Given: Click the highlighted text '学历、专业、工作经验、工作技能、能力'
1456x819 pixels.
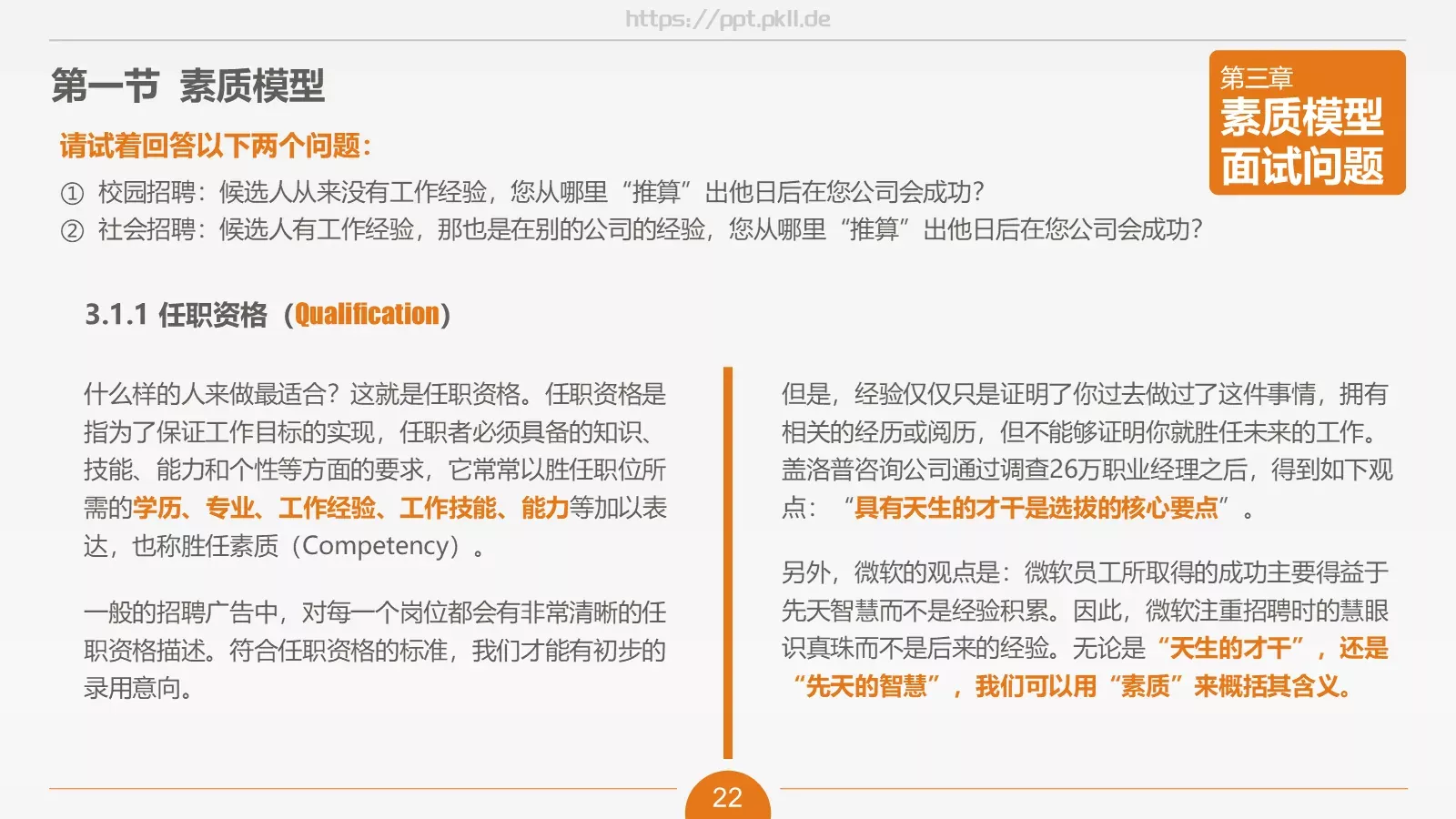Looking at the screenshot, I should tap(351, 508).
